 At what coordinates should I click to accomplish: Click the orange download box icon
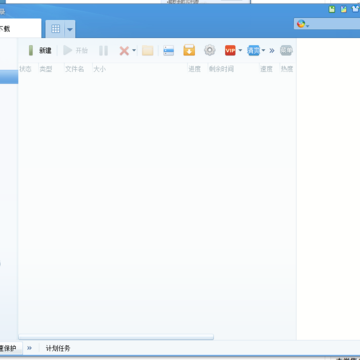189,50
